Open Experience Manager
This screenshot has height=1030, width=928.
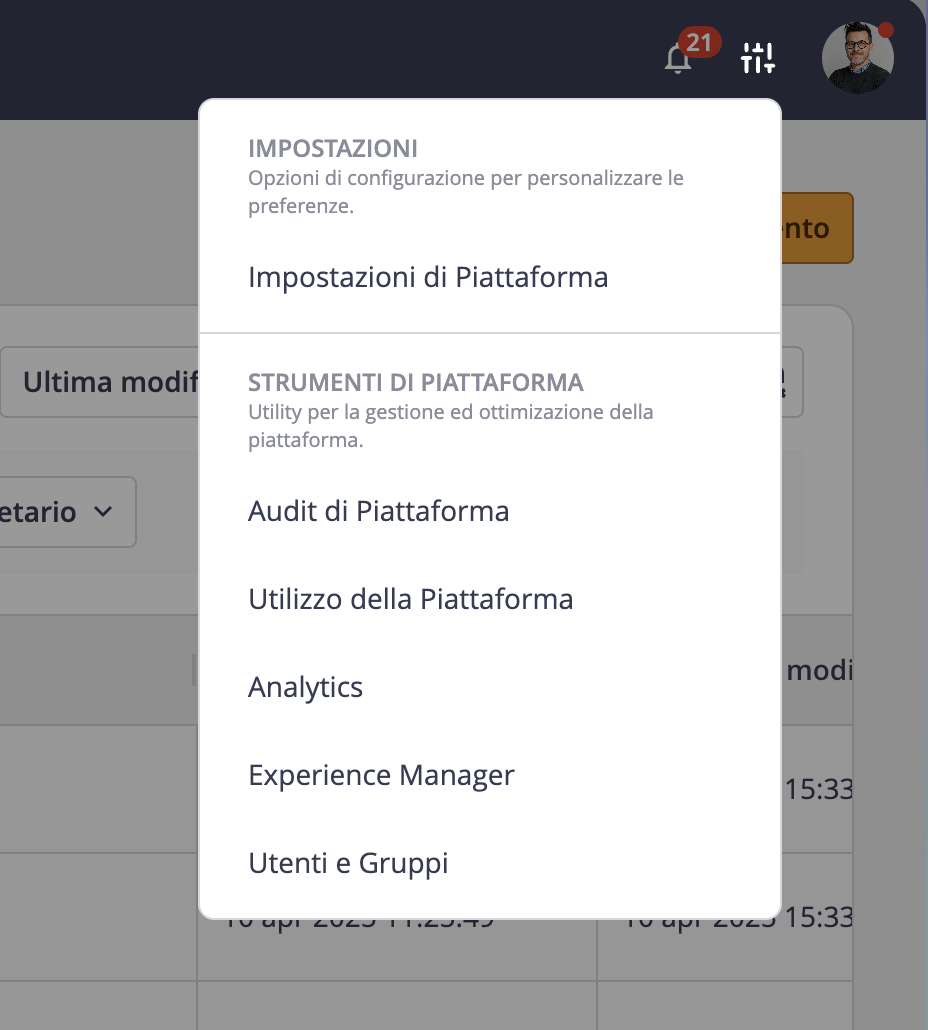381,775
